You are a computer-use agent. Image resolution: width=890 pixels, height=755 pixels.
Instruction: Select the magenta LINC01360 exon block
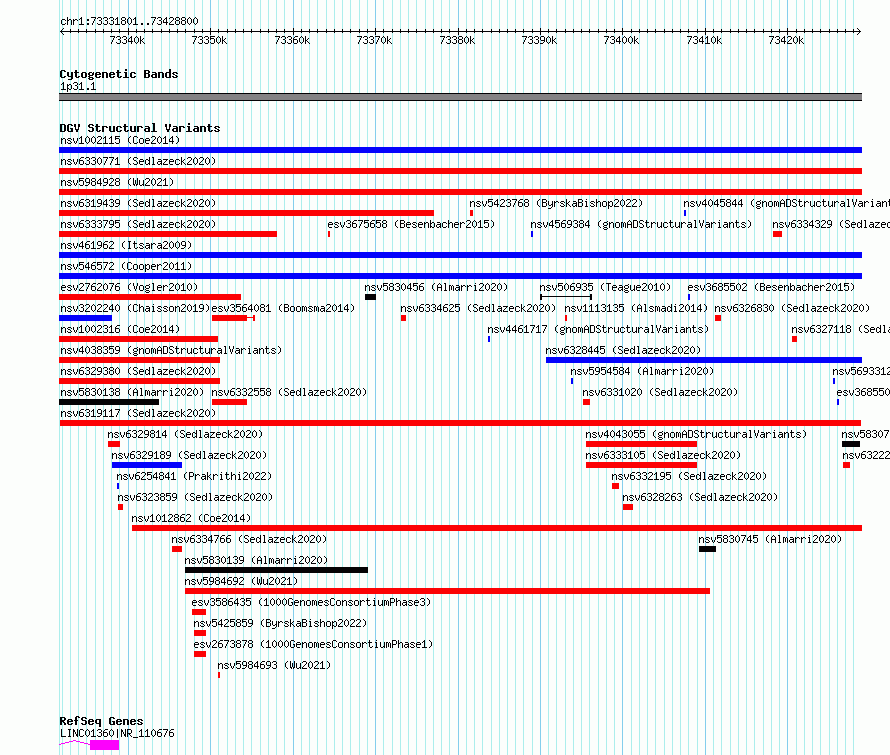point(104,745)
